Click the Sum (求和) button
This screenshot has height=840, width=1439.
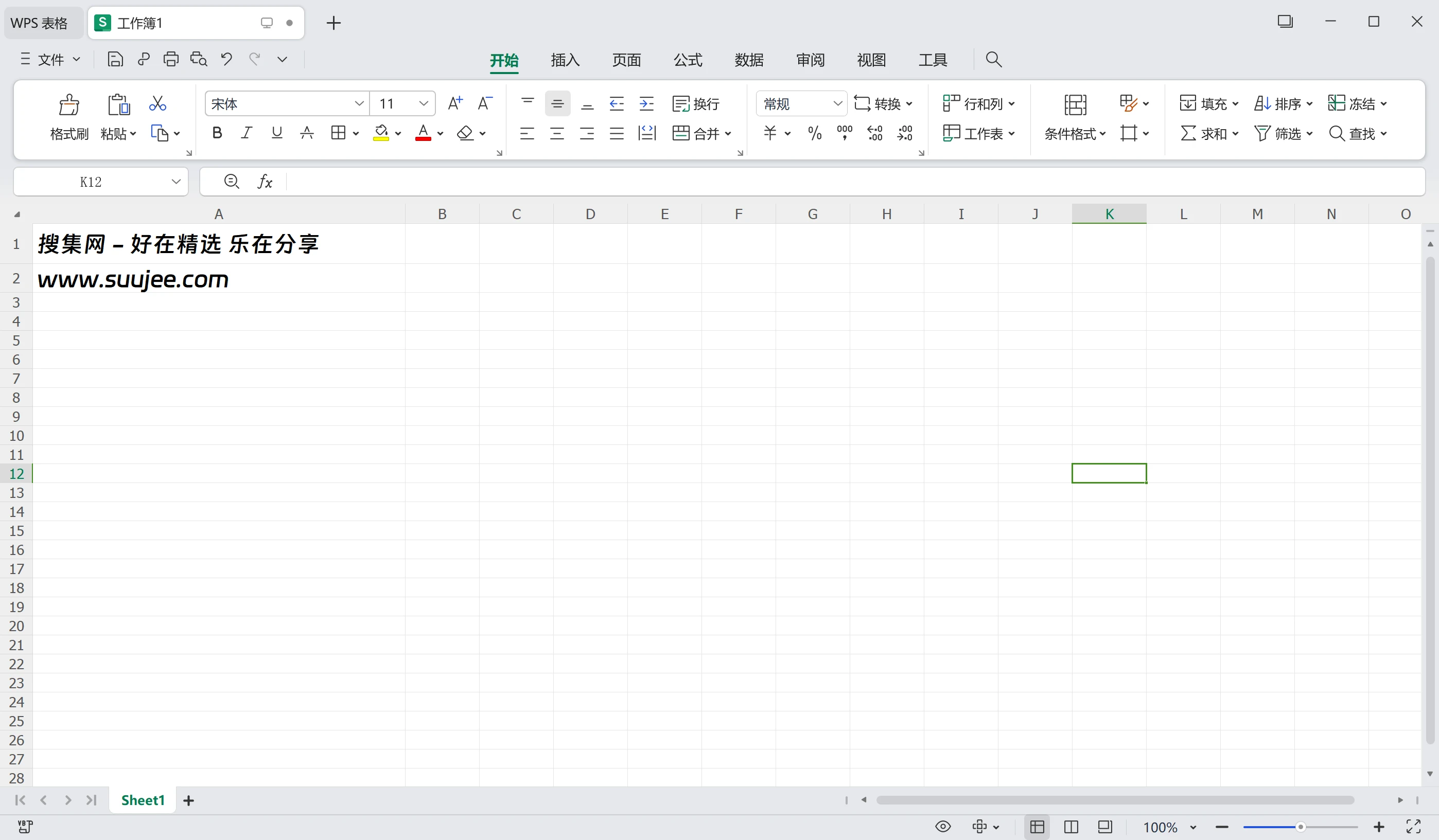(1208, 134)
